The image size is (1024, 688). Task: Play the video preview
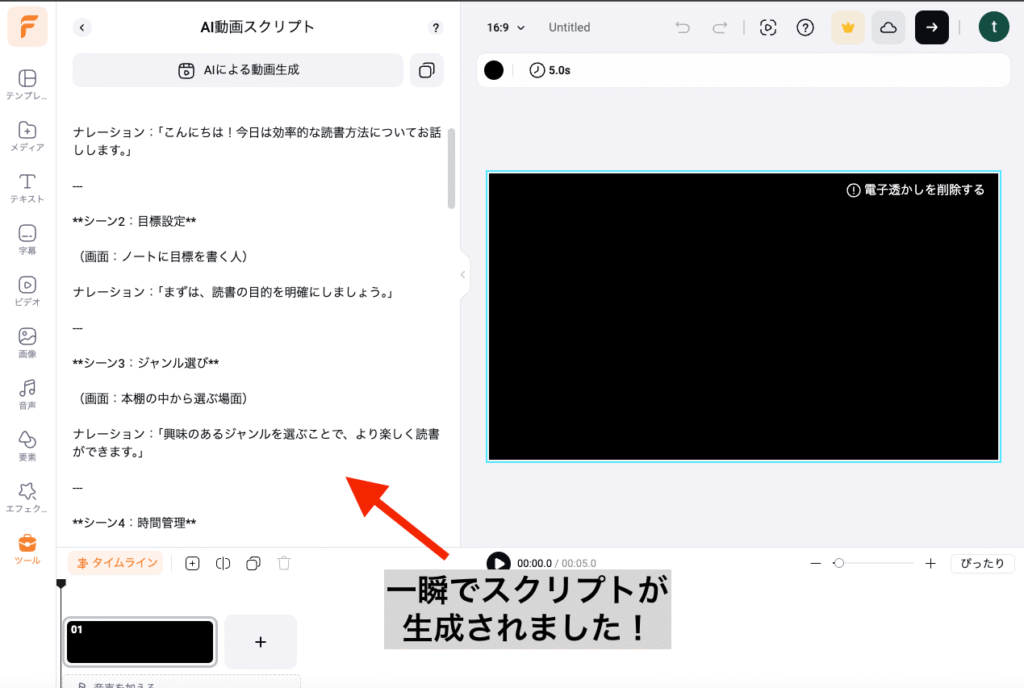tap(498, 563)
